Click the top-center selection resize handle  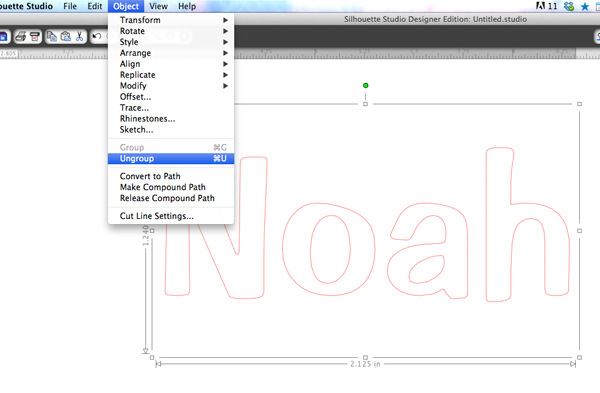pos(365,104)
